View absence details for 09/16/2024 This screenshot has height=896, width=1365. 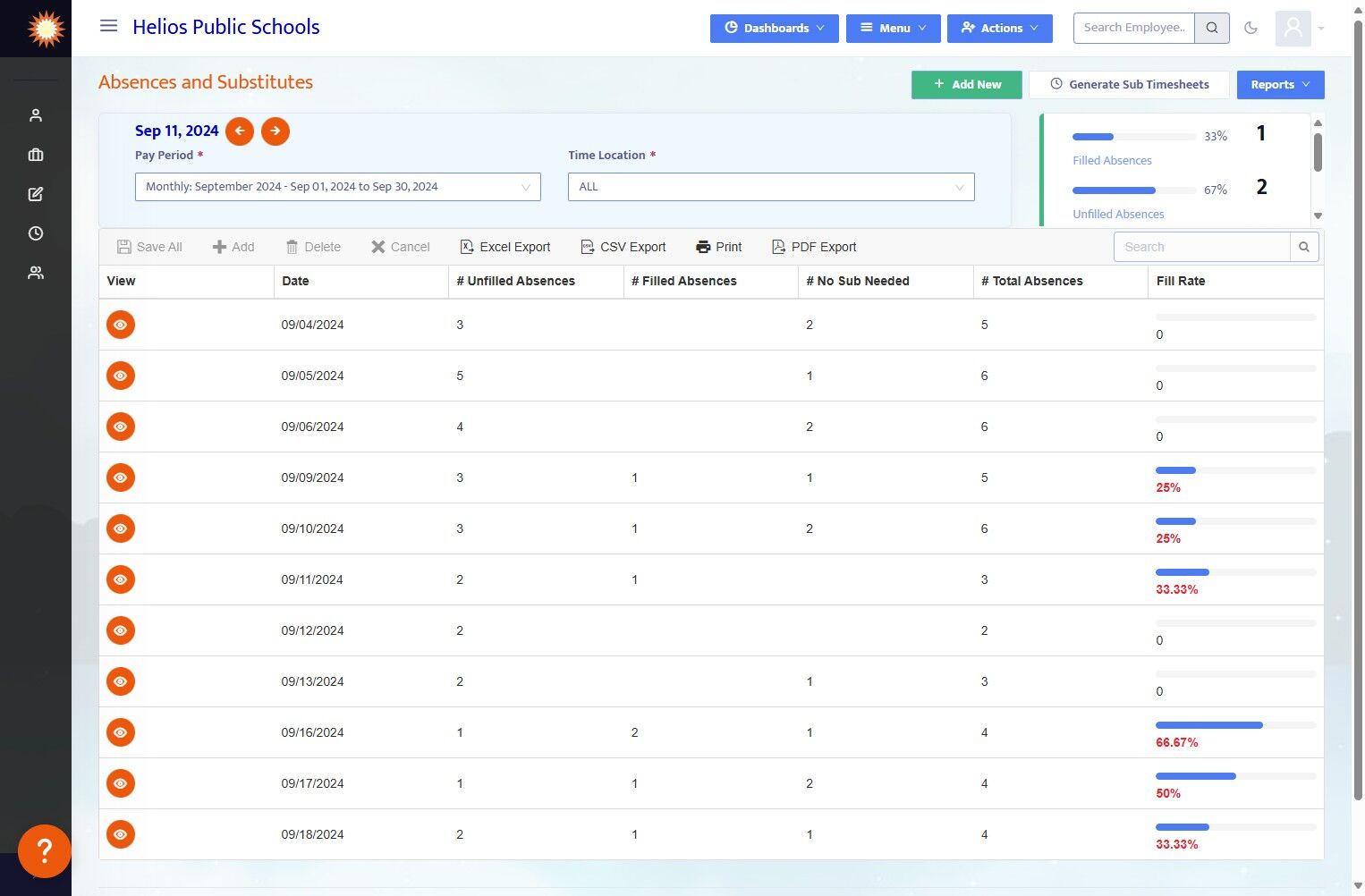coord(121,732)
